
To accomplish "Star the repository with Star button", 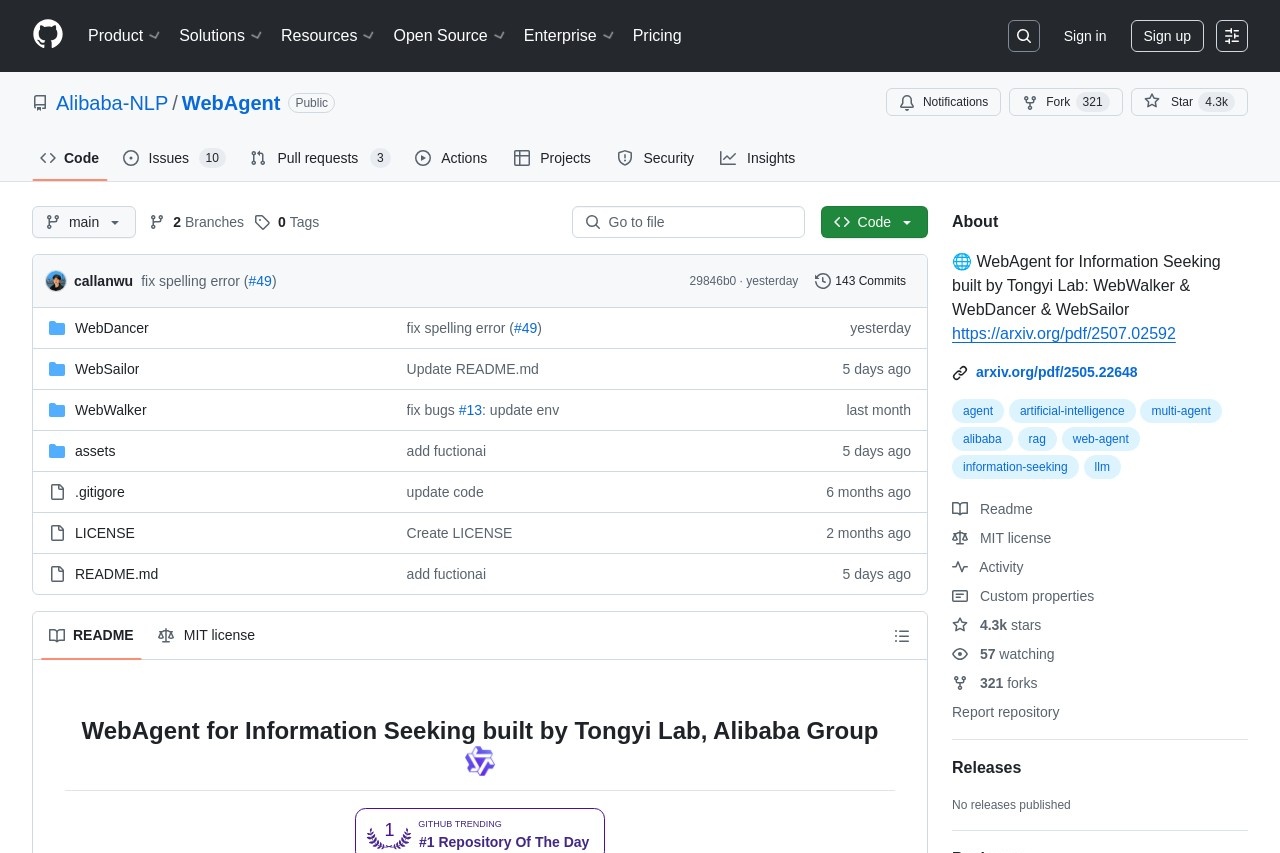I will [x=1189, y=102].
